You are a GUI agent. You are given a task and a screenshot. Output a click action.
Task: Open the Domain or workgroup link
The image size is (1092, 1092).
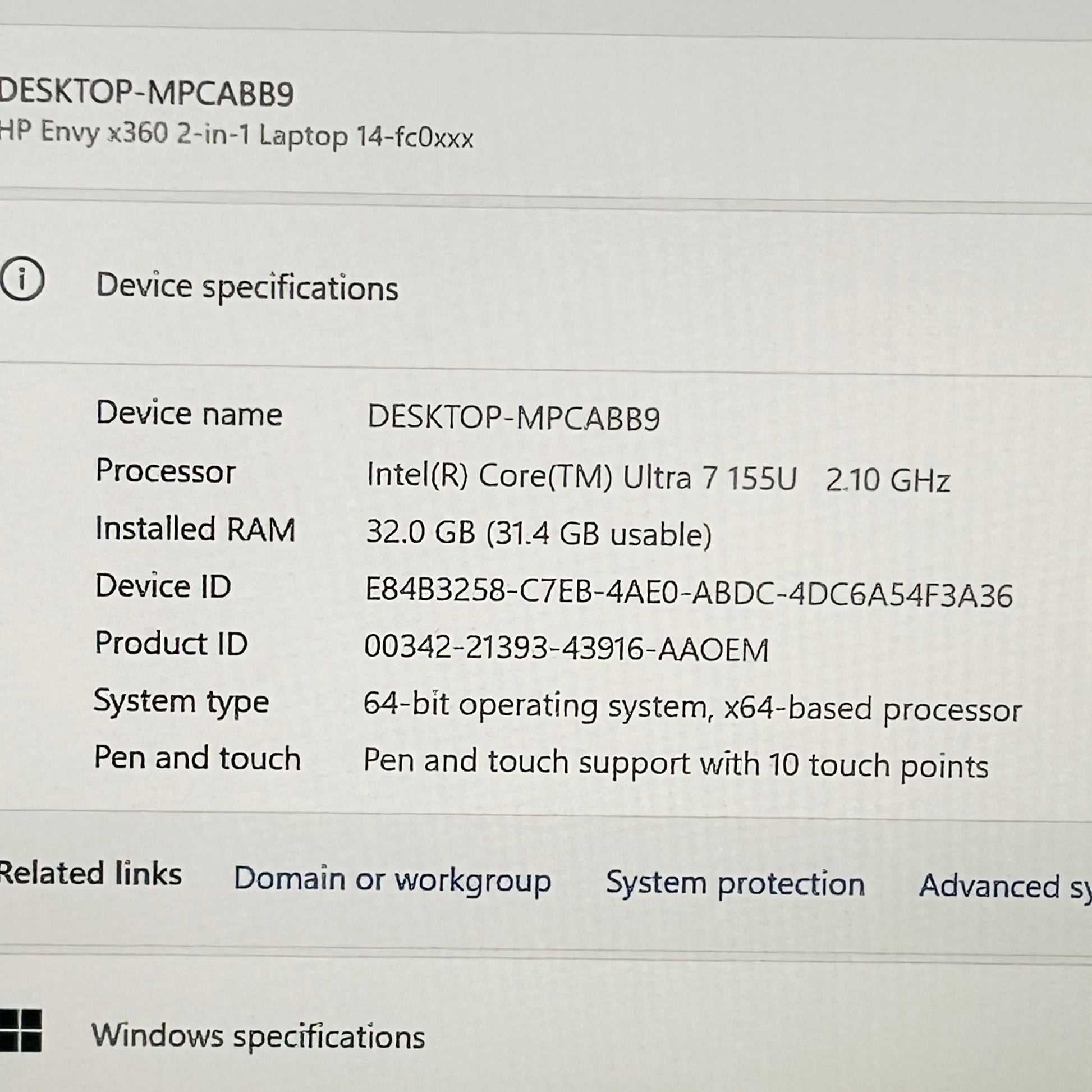coord(392,881)
